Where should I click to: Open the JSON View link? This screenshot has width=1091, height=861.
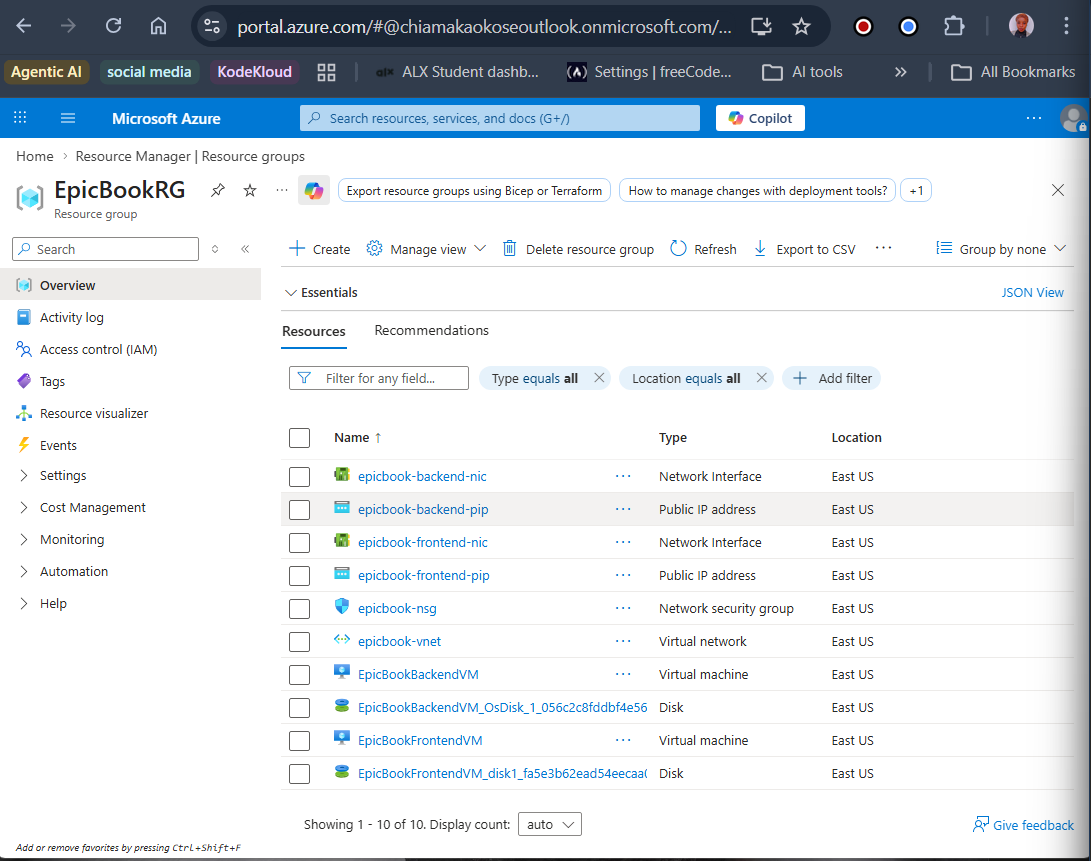1033,292
